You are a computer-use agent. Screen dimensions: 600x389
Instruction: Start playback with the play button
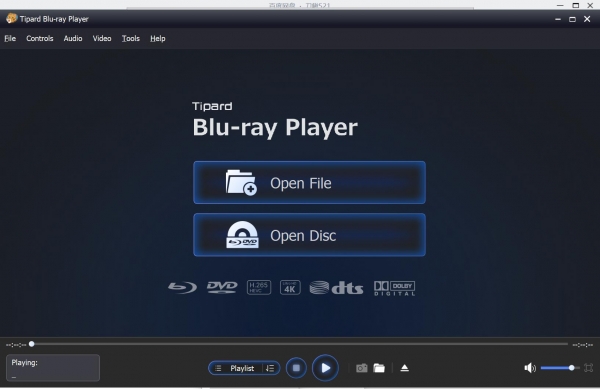click(325, 368)
